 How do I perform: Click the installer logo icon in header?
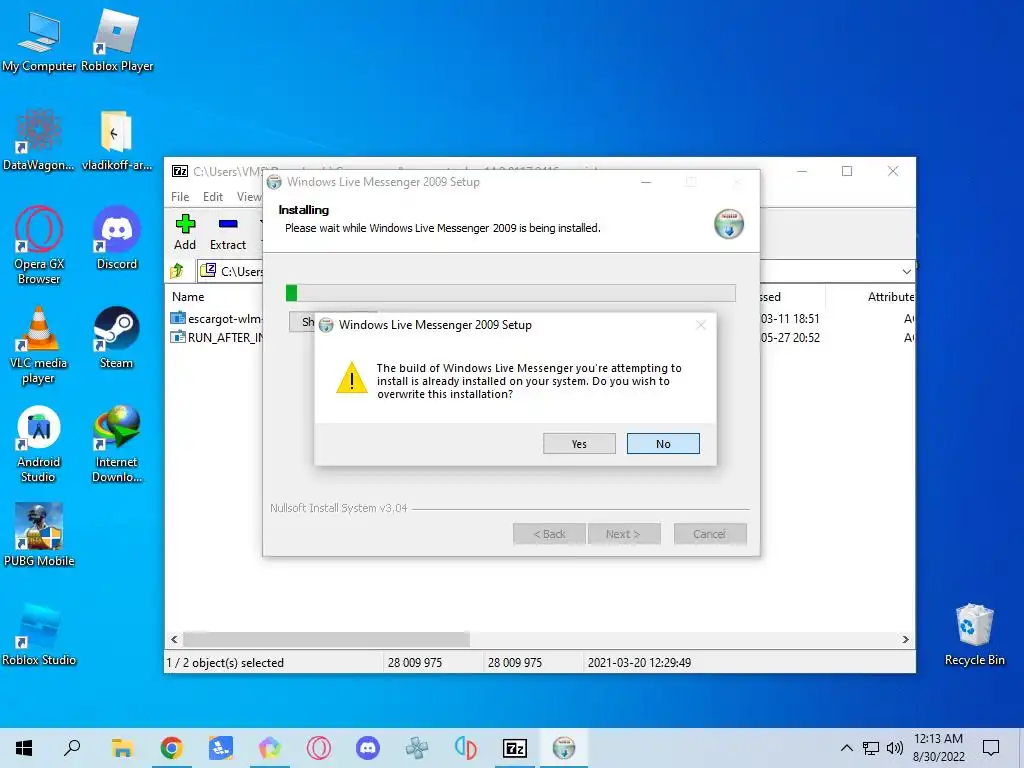click(729, 224)
